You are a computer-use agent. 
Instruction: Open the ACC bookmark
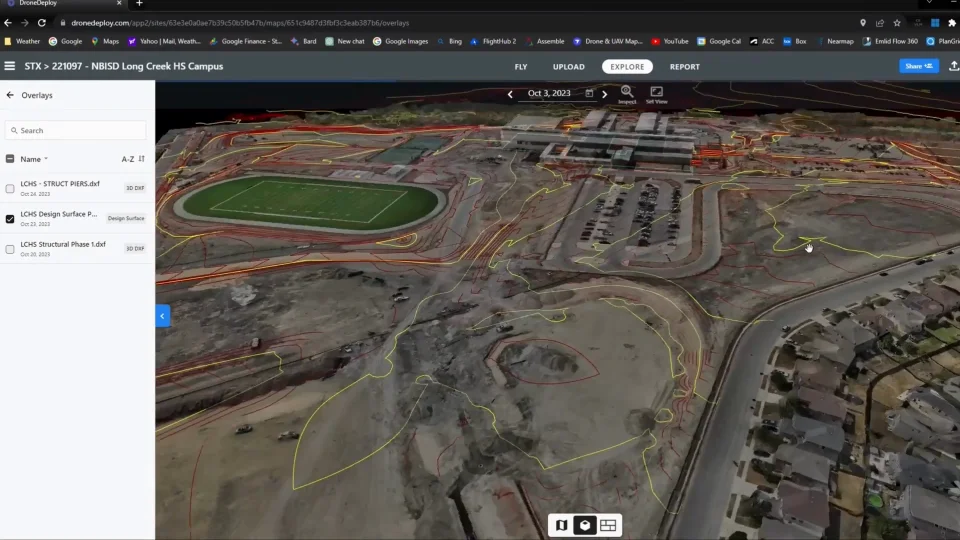(762, 41)
